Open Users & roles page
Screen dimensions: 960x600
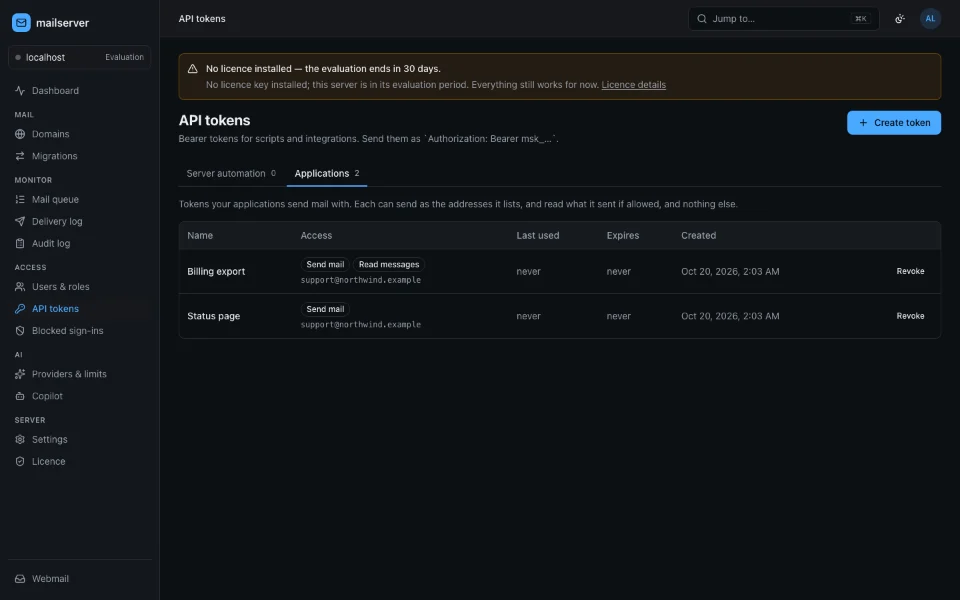(x=80, y=287)
